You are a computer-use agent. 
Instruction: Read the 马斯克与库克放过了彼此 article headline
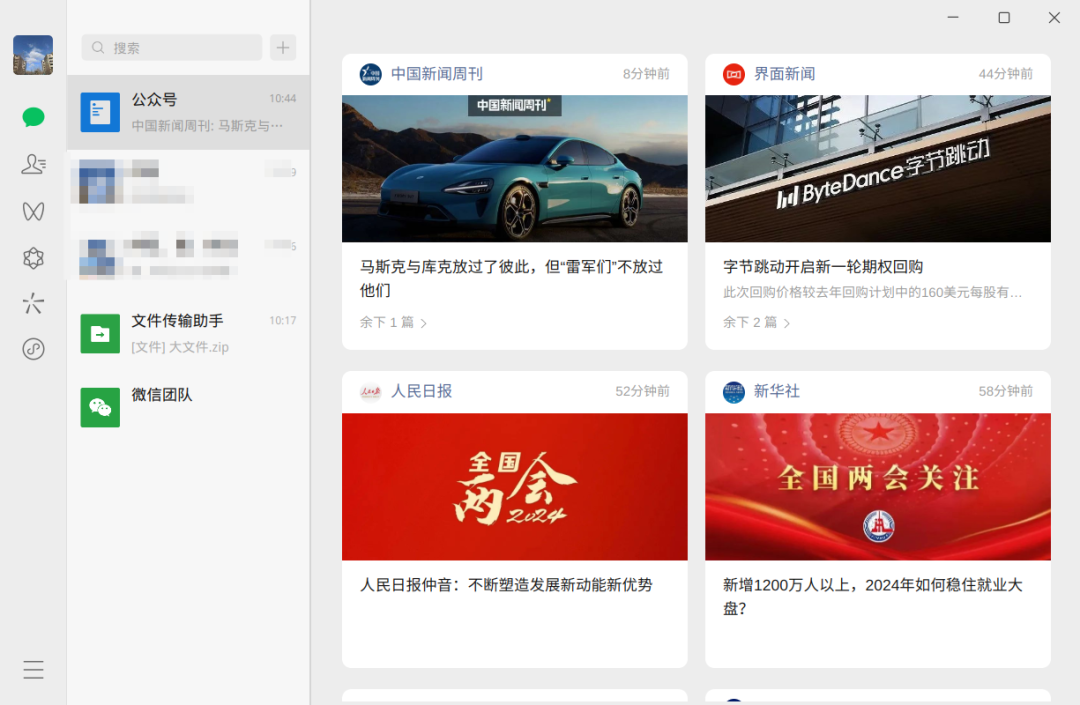(511, 278)
